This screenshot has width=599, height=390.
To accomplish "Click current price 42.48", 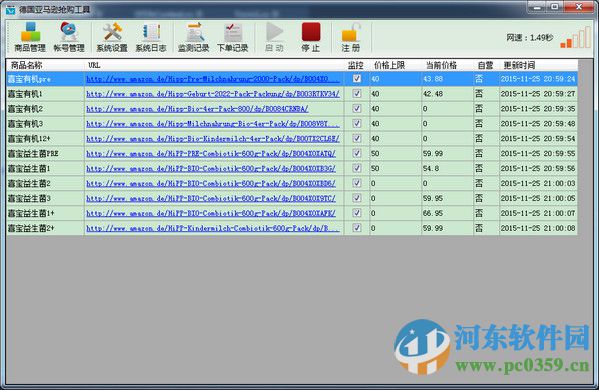I will pos(433,94).
